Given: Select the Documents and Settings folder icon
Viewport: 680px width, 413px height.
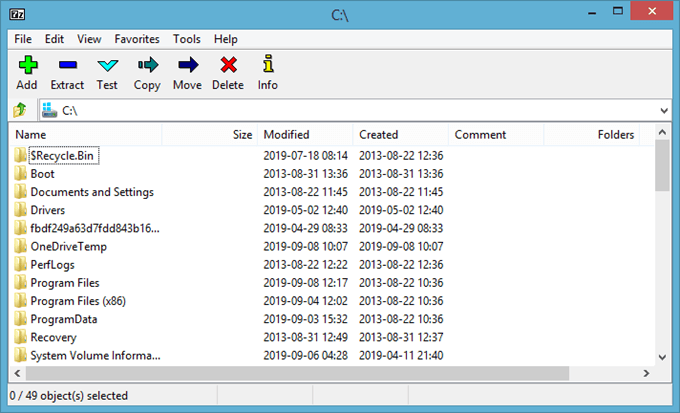Looking at the screenshot, I should pos(20,192).
